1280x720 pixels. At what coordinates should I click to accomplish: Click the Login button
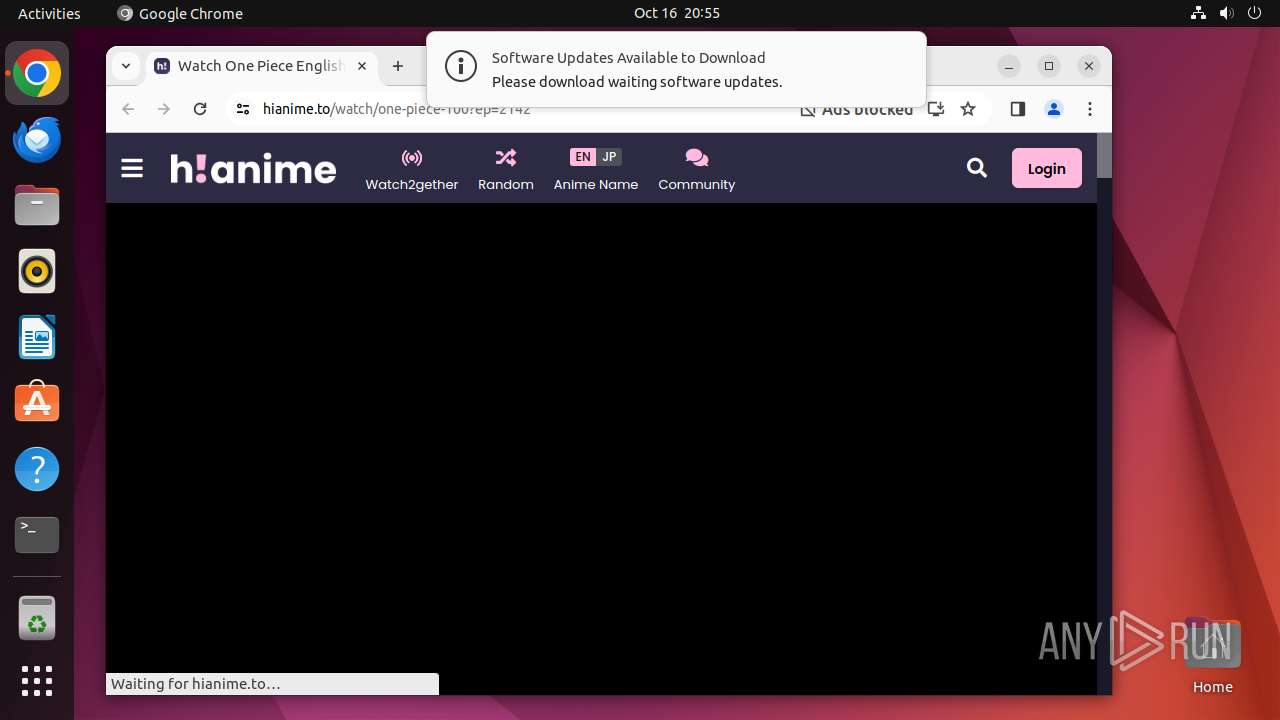(x=1047, y=168)
